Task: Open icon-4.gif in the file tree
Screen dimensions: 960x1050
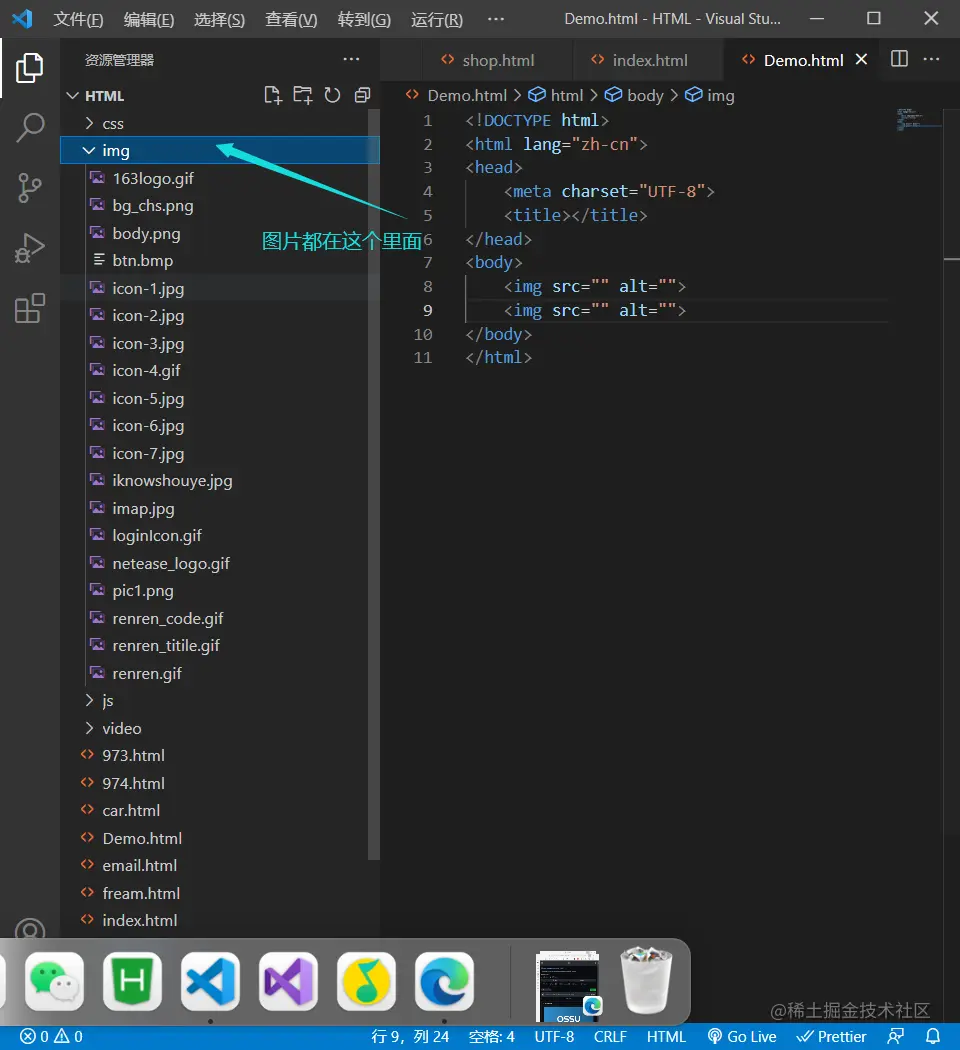Action: click(x=146, y=370)
